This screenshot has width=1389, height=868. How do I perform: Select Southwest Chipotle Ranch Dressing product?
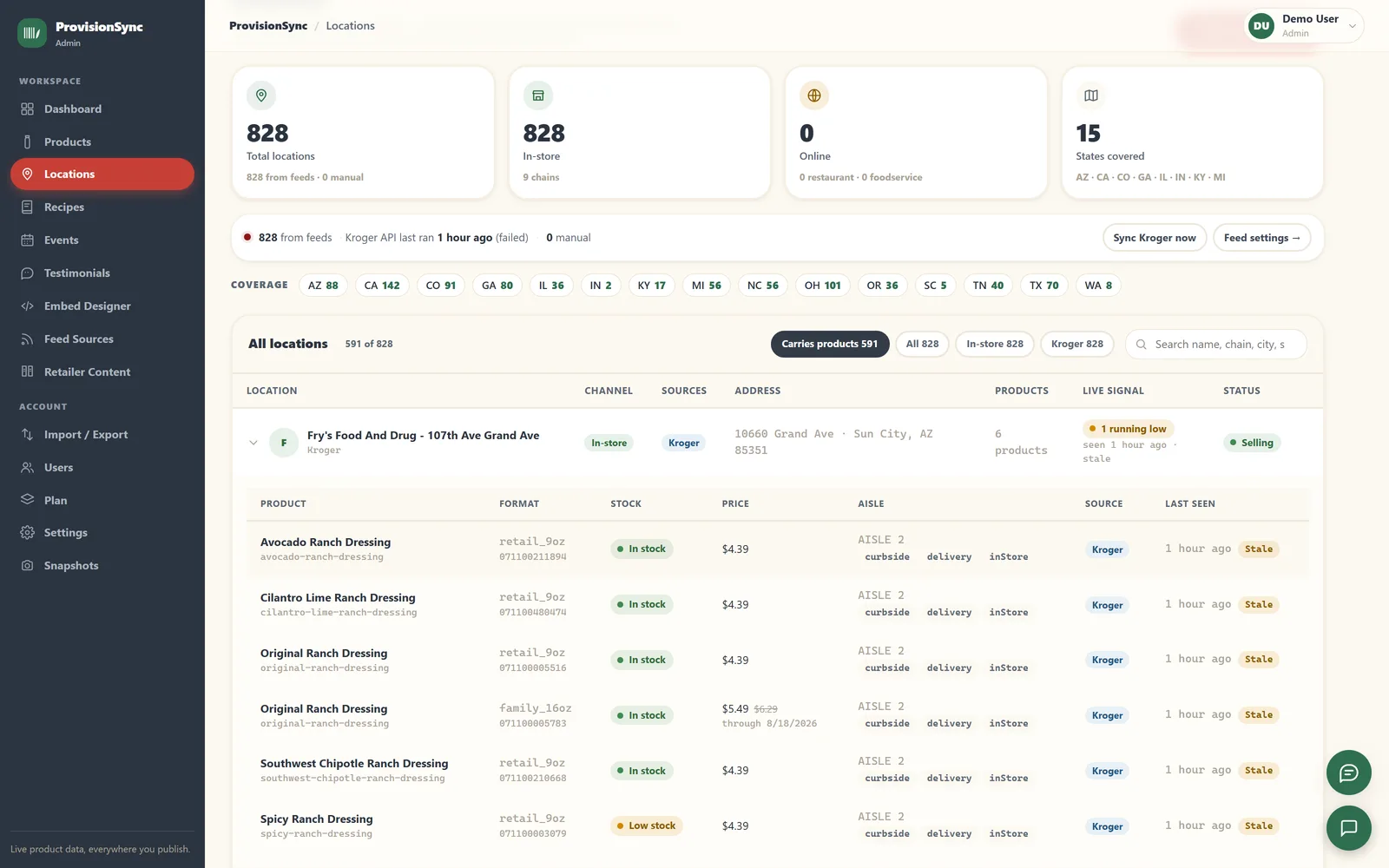(x=354, y=764)
